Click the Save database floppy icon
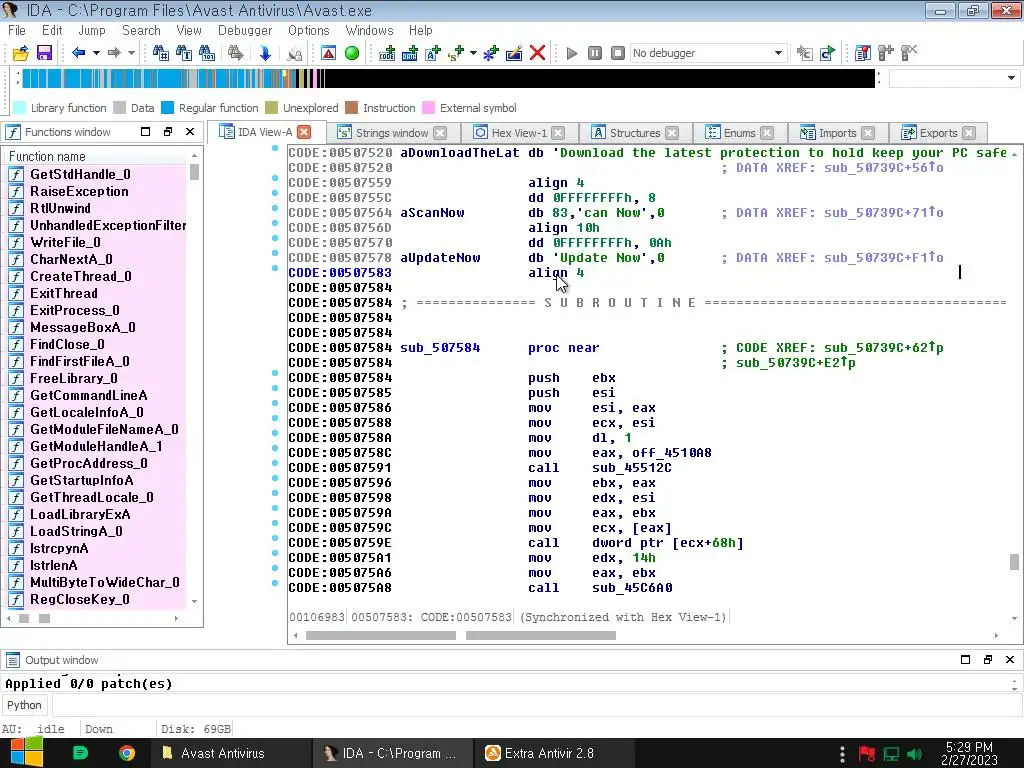The height and width of the screenshot is (768, 1024). pos(44,53)
